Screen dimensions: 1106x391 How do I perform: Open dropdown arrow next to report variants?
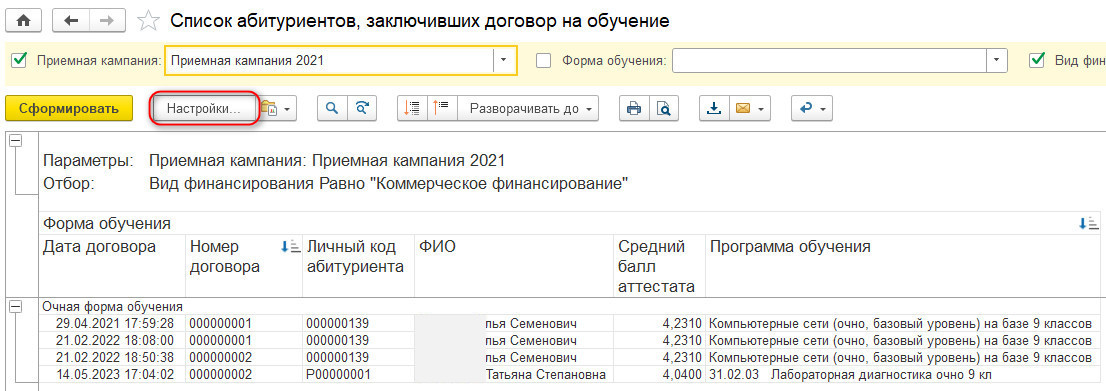287,109
